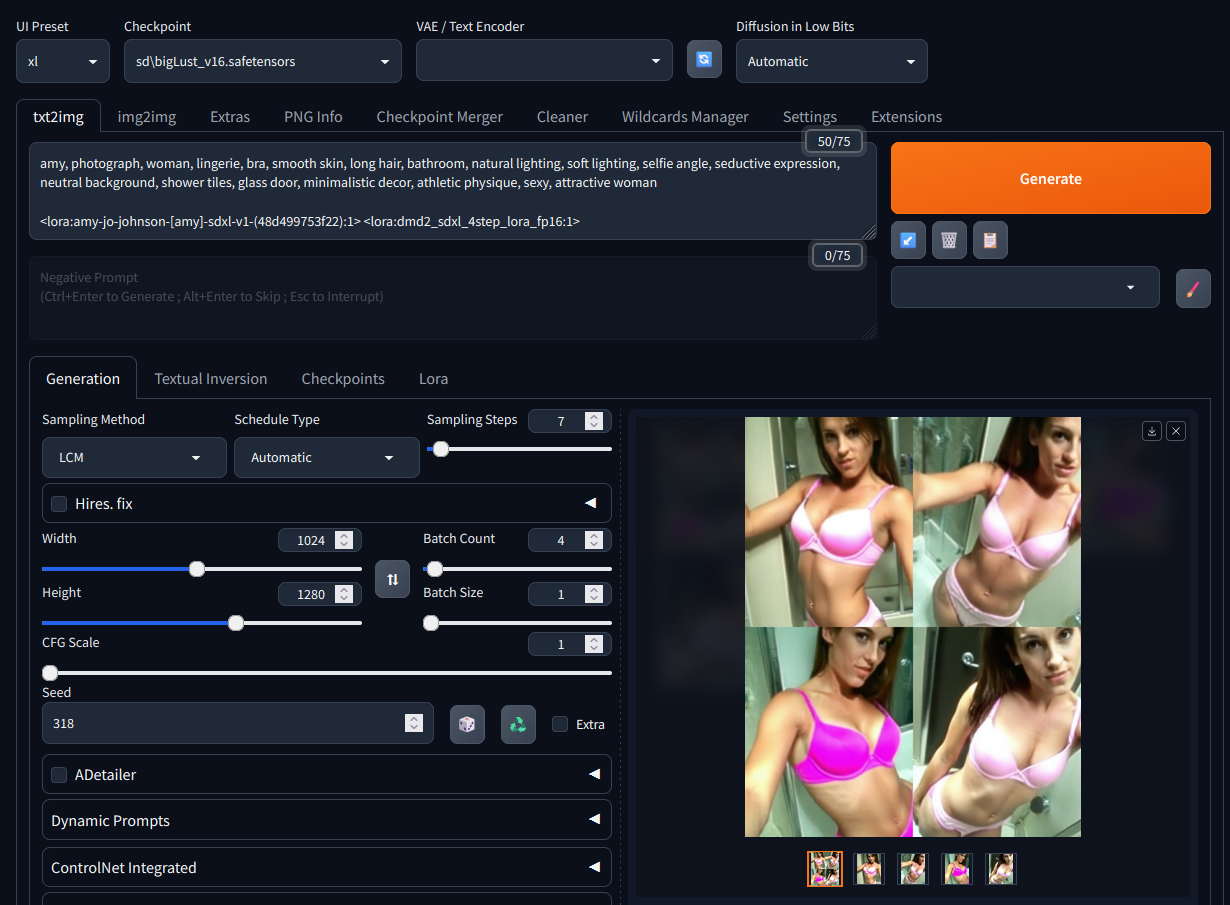Open the Settings tab

pos(810,117)
